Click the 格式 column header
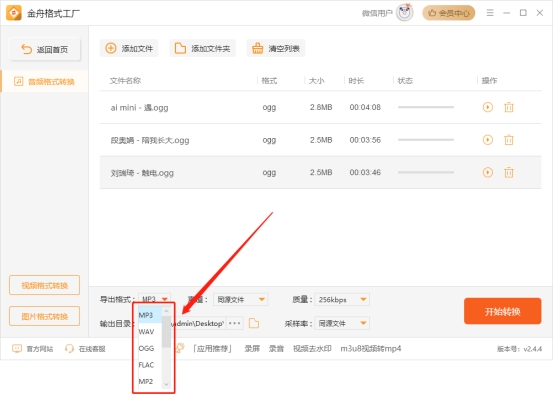554x395 pixels. point(269,81)
